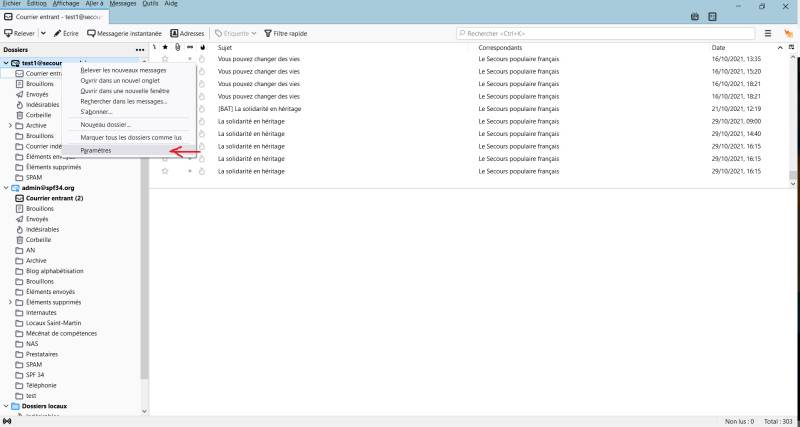Open the hamburger application menu
This screenshot has height=427, width=800.
[x=767, y=33]
